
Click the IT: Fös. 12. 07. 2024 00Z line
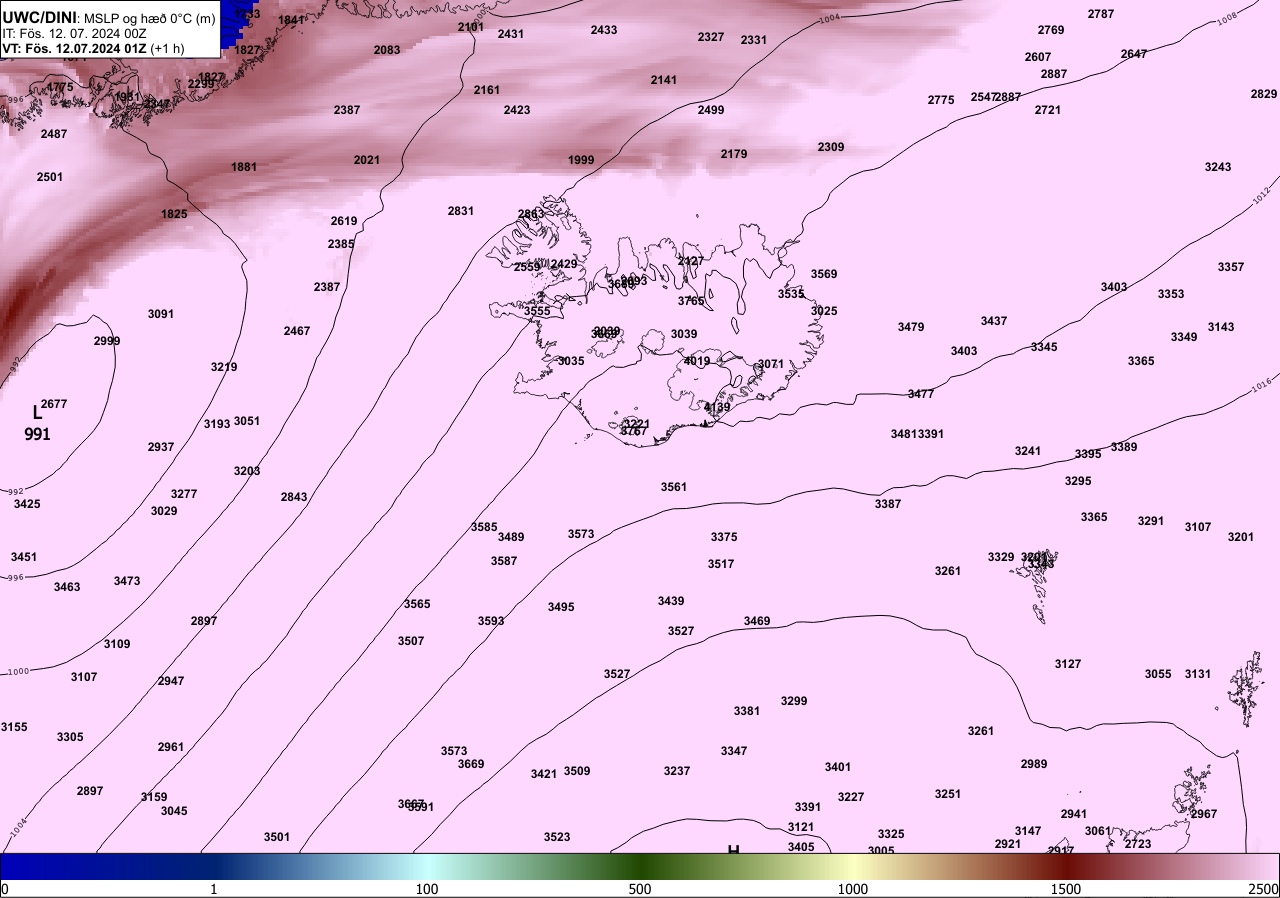(x=74, y=33)
